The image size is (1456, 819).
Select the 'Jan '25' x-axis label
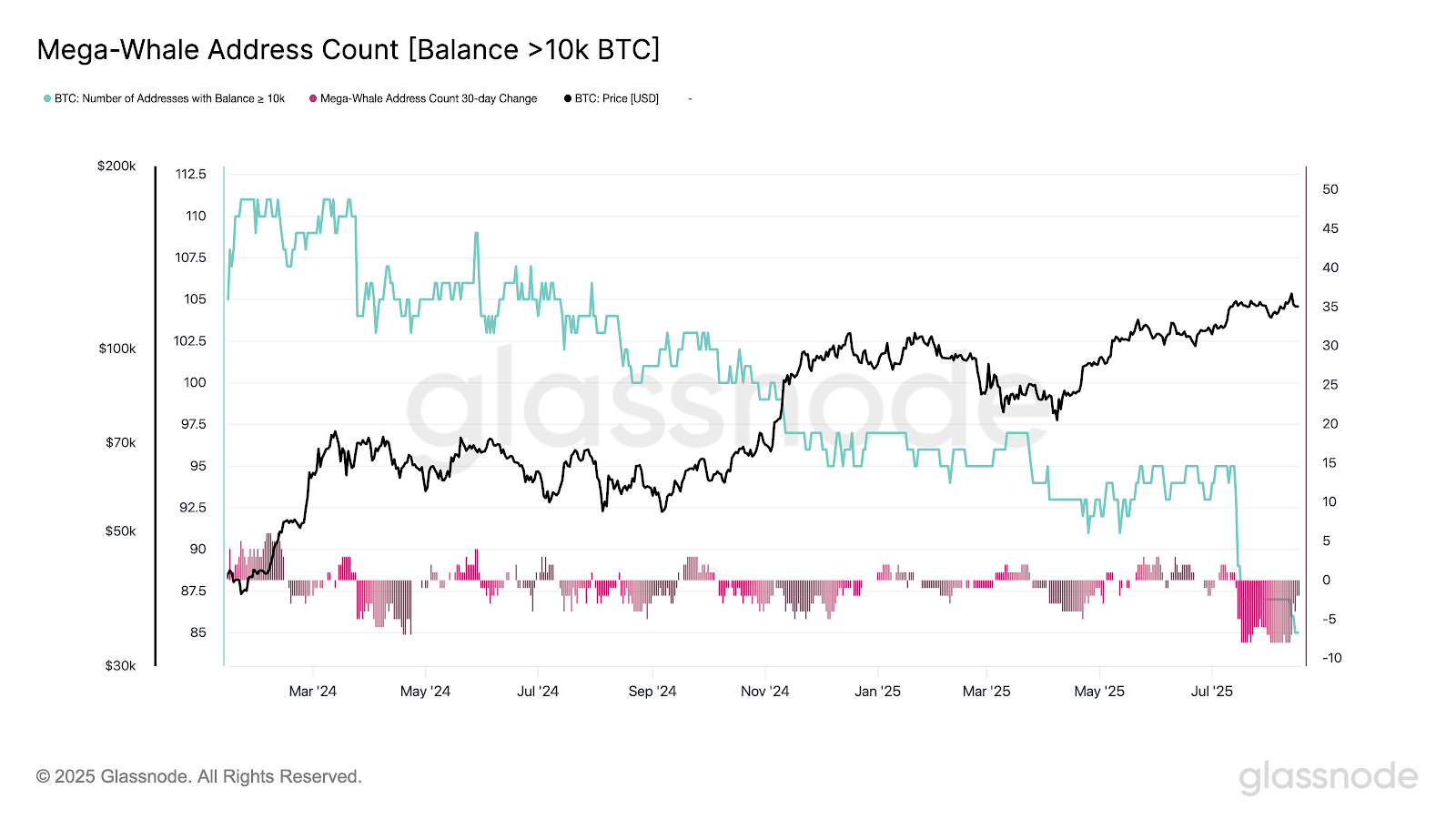tap(877, 692)
